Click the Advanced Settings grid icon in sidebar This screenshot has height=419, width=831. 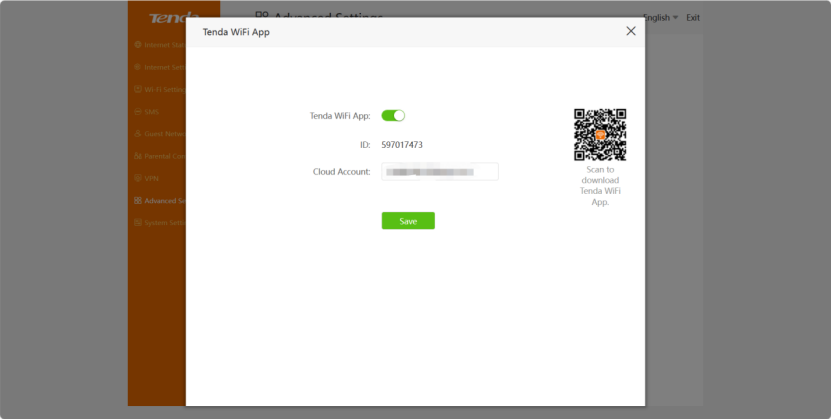[x=137, y=200]
